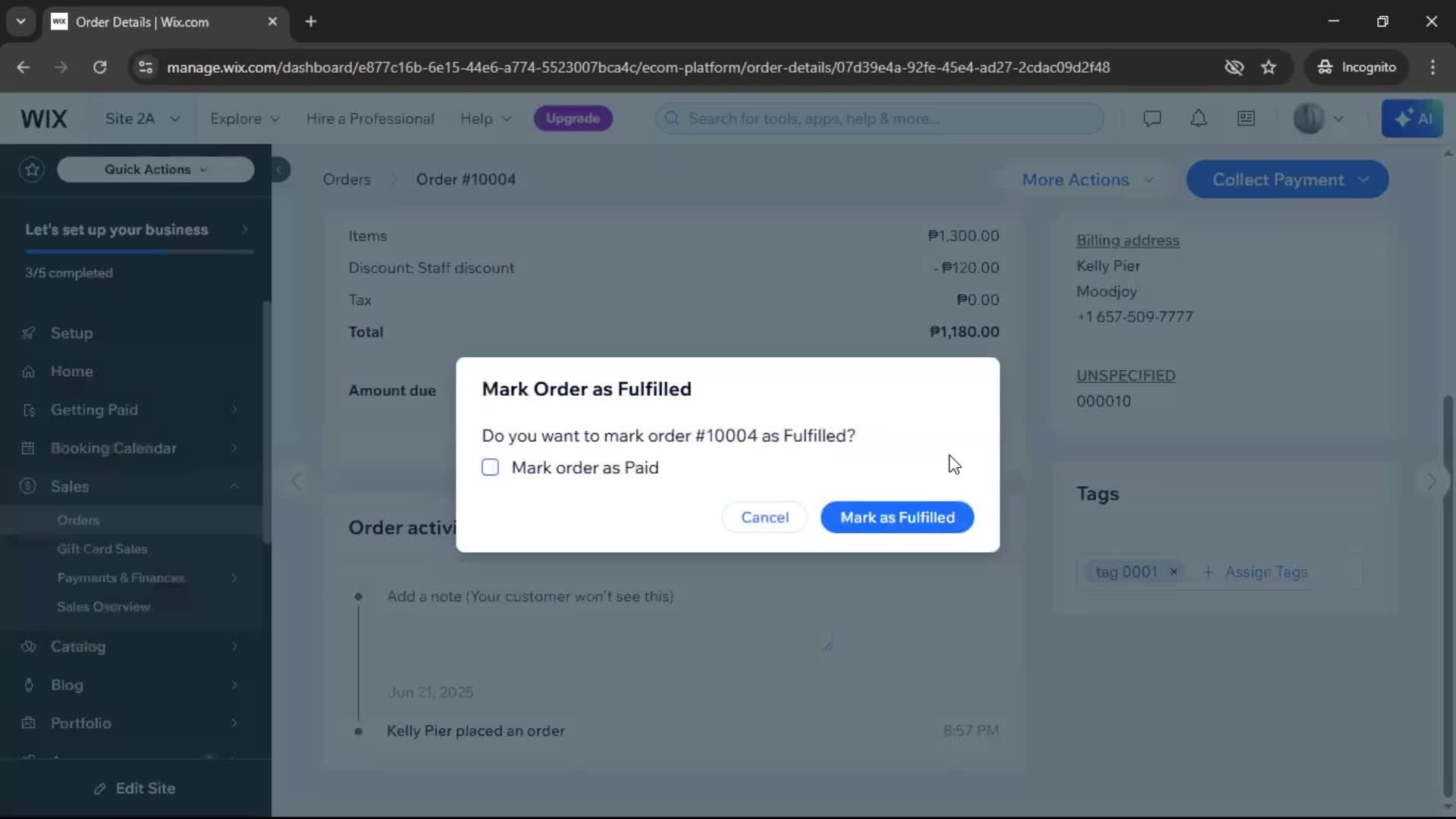Image resolution: width=1456 pixels, height=819 pixels.
Task: Collapse the sidebar with arrow toggle
Action: [x=280, y=169]
